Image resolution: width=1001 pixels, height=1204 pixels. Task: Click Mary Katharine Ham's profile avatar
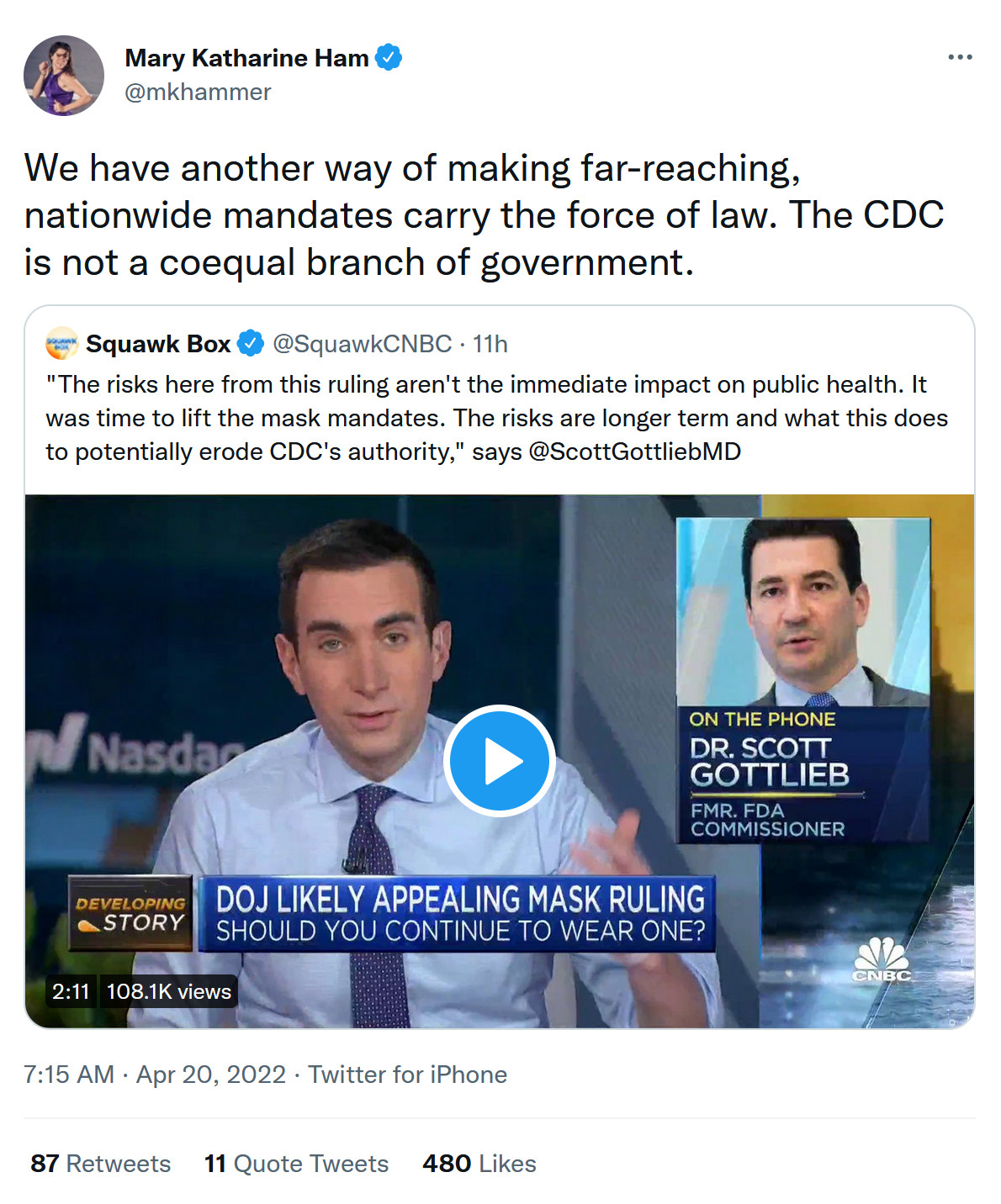[64, 76]
